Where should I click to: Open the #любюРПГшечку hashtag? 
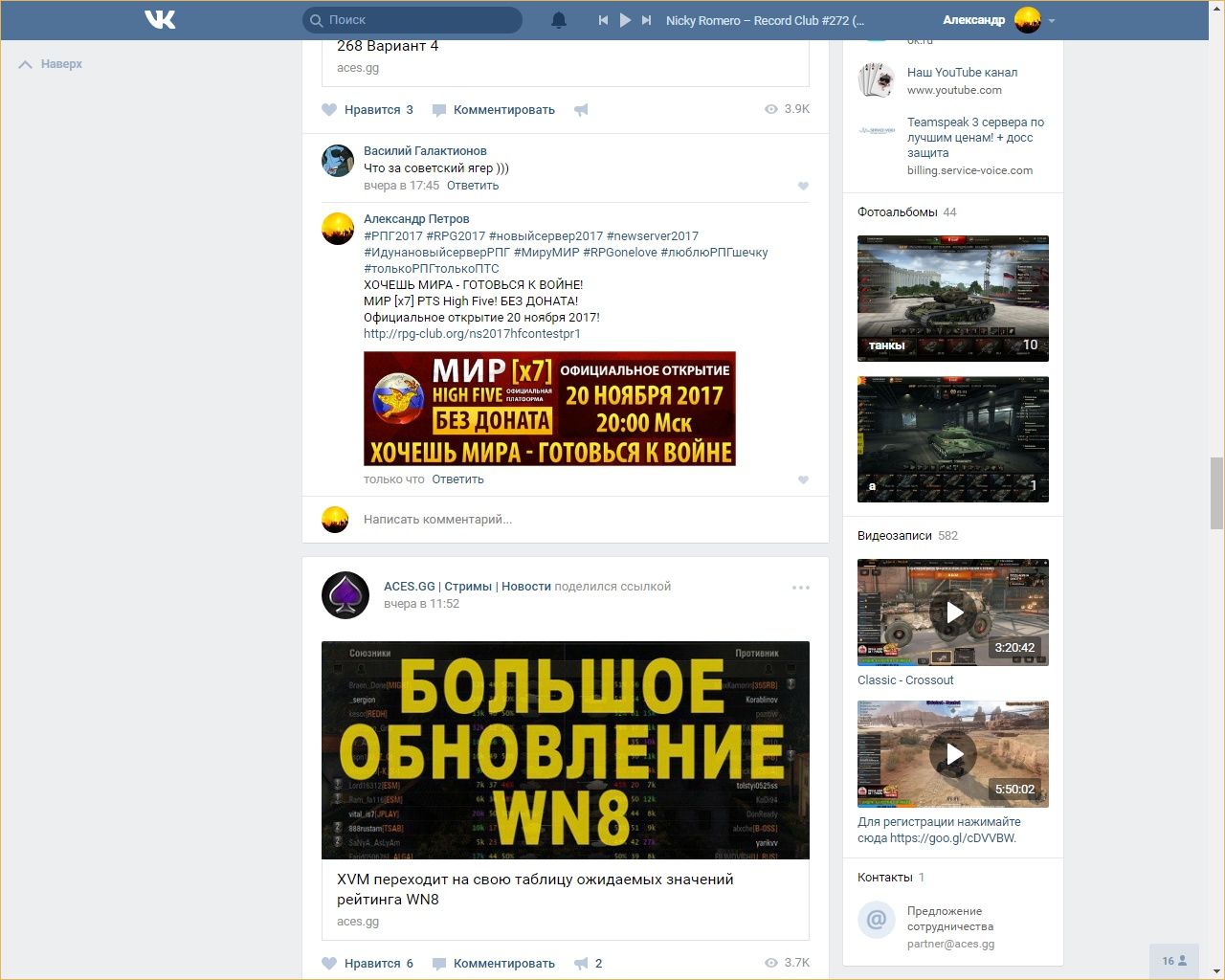[x=714, y=253]
